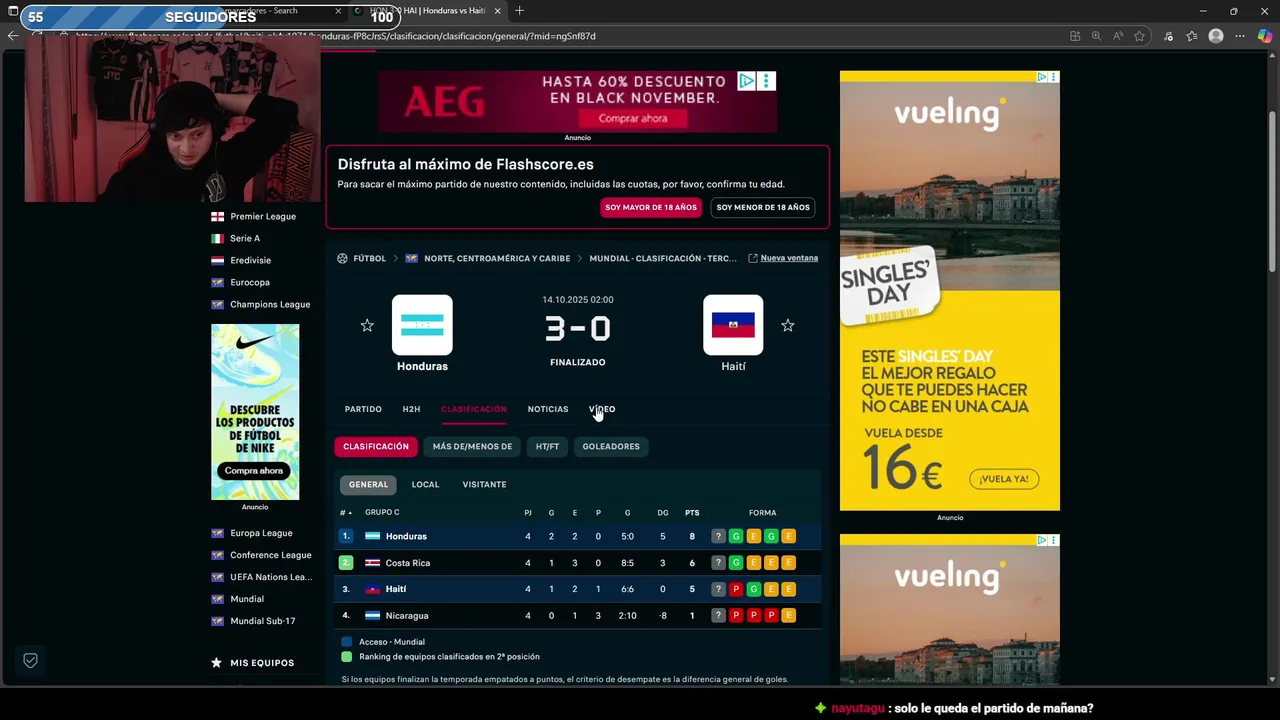The height and width of the screenshot is (720, 1280).
Task: Click ¡Vuela ya! button on Vueling ad
Action: coord(1004,479)
